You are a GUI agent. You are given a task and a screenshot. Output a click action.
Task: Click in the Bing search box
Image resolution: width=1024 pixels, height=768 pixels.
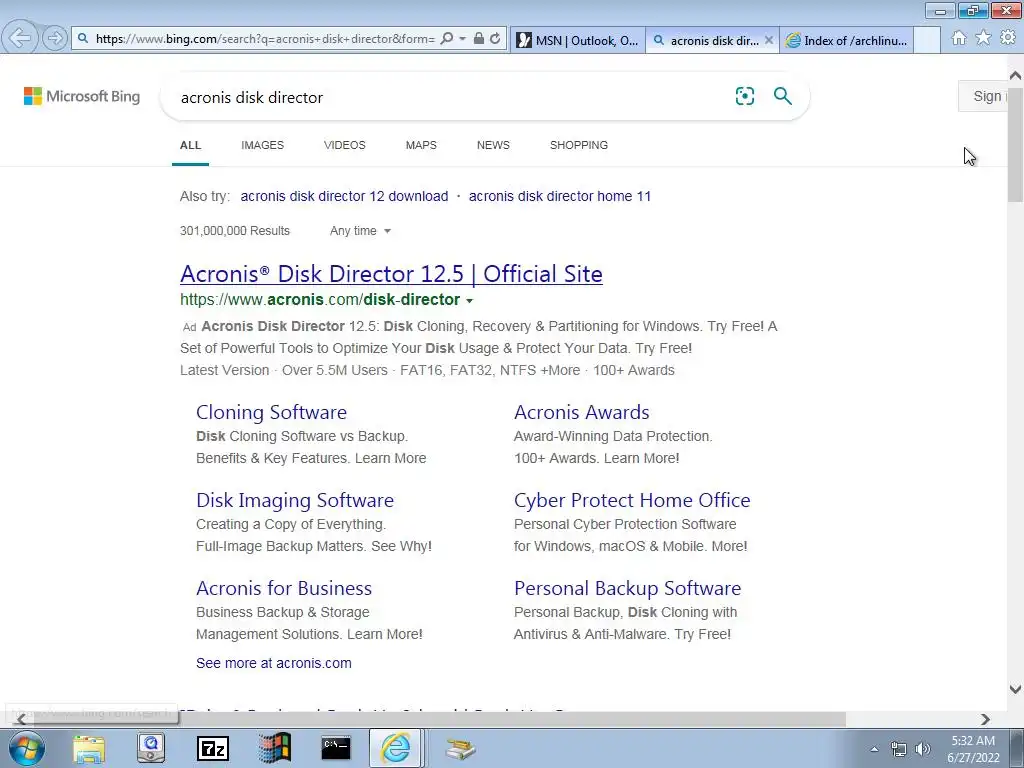click(x=451, y=97)
